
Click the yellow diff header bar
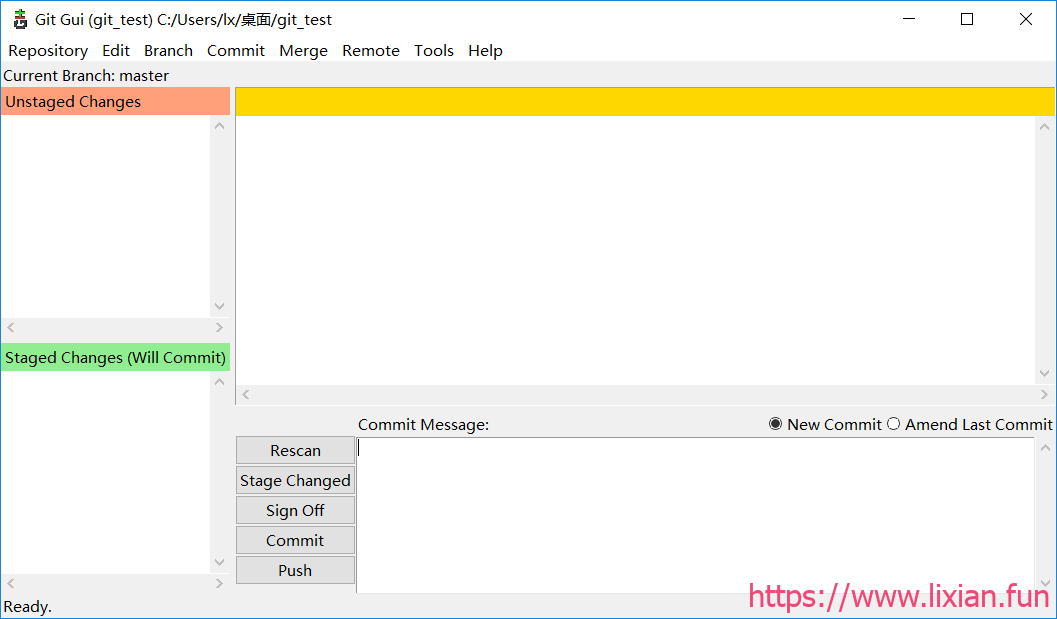pyautogui.click(x=645, y=102)
